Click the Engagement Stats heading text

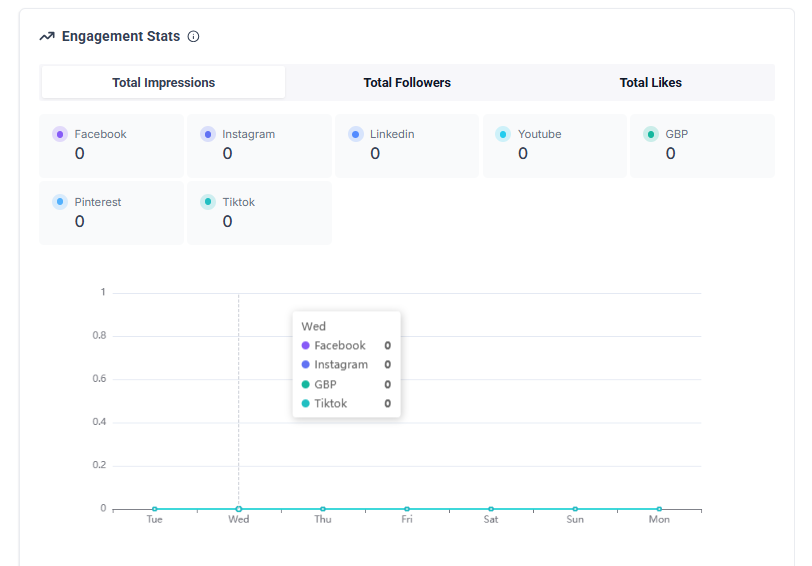pos(121,36)
